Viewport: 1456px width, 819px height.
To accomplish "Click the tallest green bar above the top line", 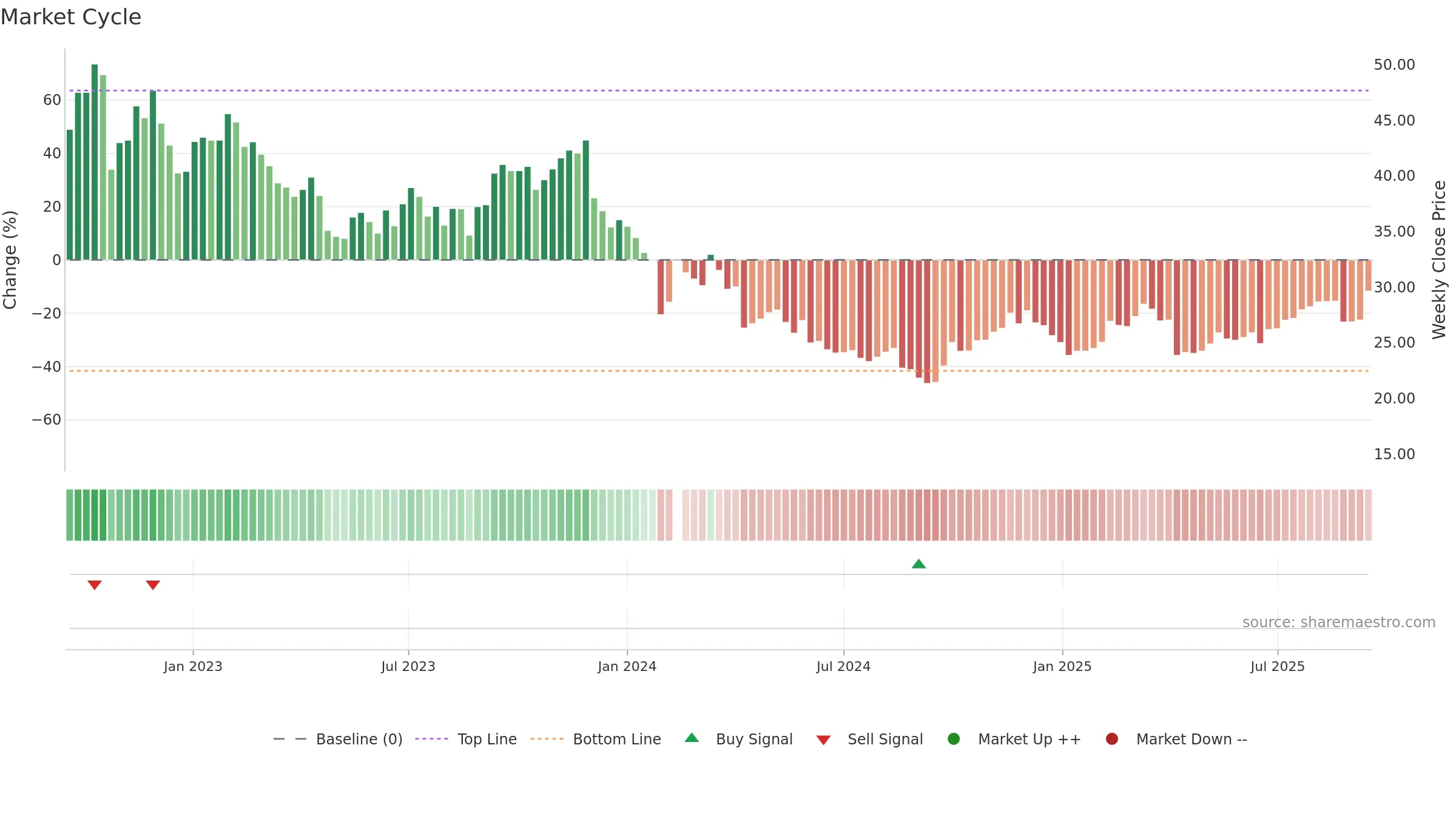I will point(95,162).
